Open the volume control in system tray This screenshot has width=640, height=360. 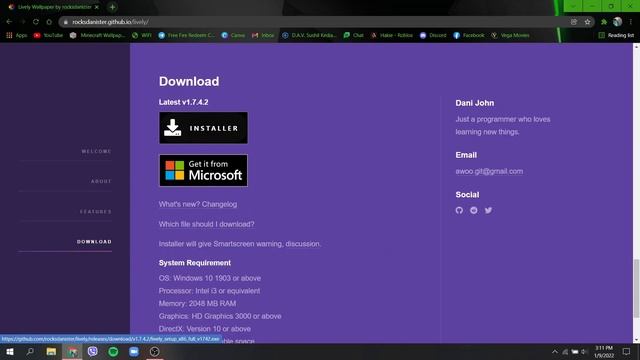click(584, 352)
